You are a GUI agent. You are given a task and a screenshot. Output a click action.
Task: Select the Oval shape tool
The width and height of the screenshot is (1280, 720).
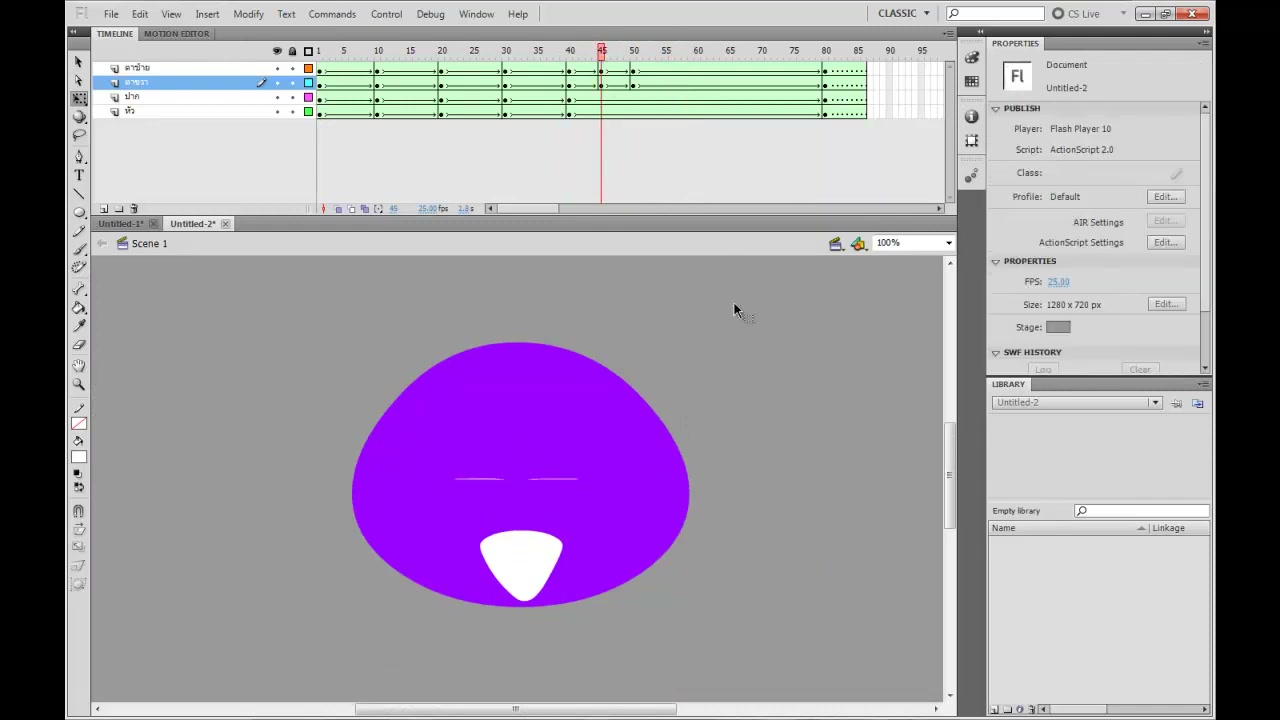pos(79,212)
